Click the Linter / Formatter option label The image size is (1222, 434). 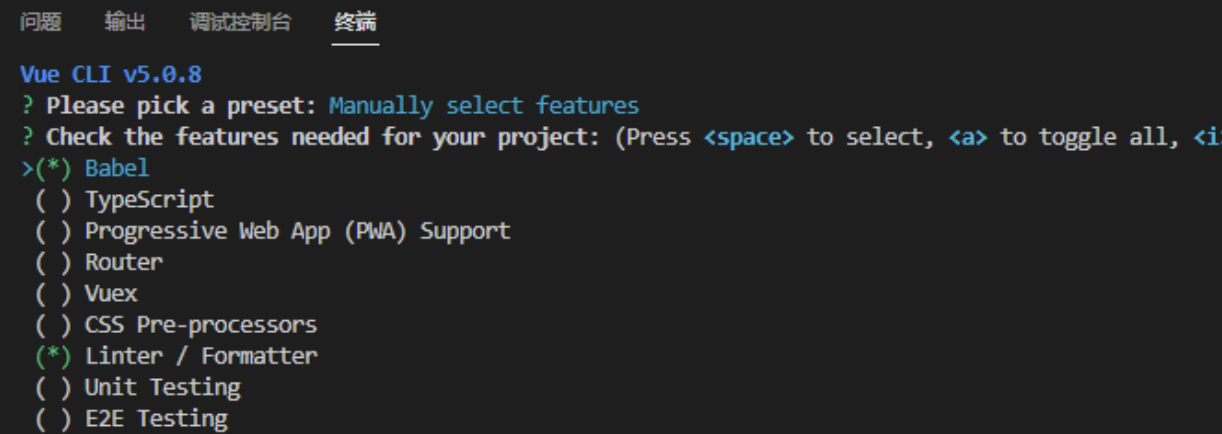pos(201,356)
